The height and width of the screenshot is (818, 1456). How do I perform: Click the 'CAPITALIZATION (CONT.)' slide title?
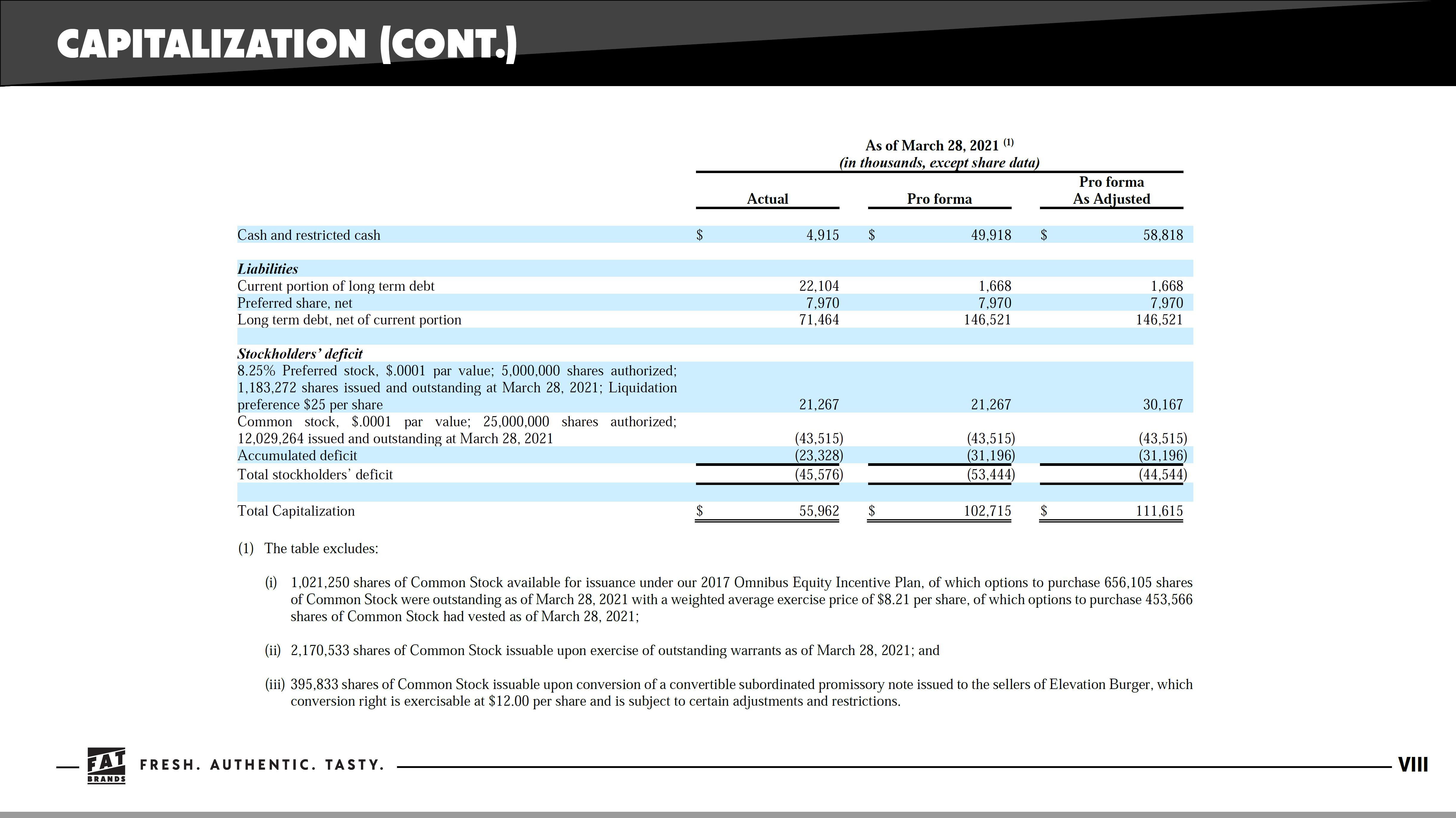(x=287, y=45)
